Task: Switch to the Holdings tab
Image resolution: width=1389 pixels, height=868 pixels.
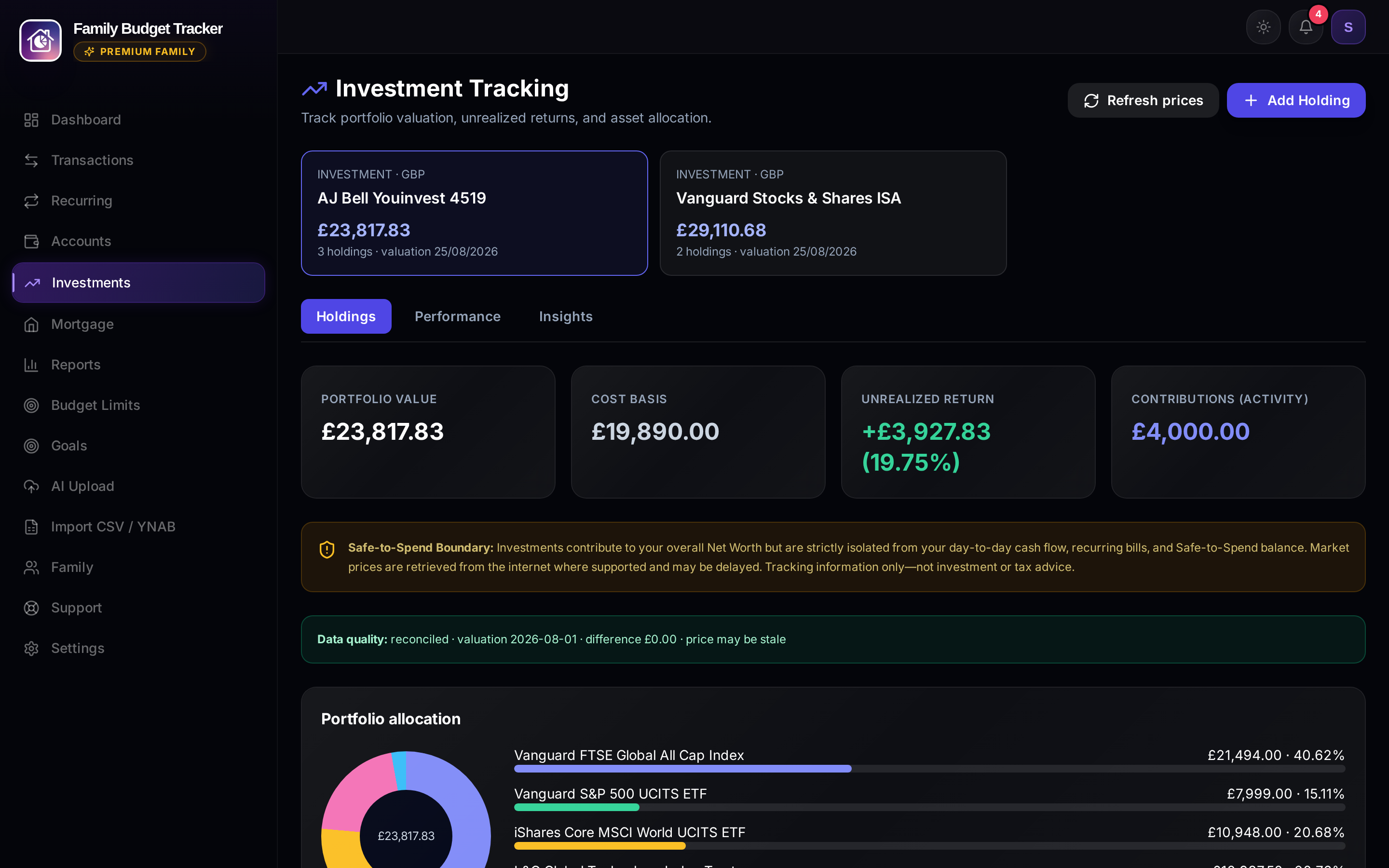Action: coord(346,316)
